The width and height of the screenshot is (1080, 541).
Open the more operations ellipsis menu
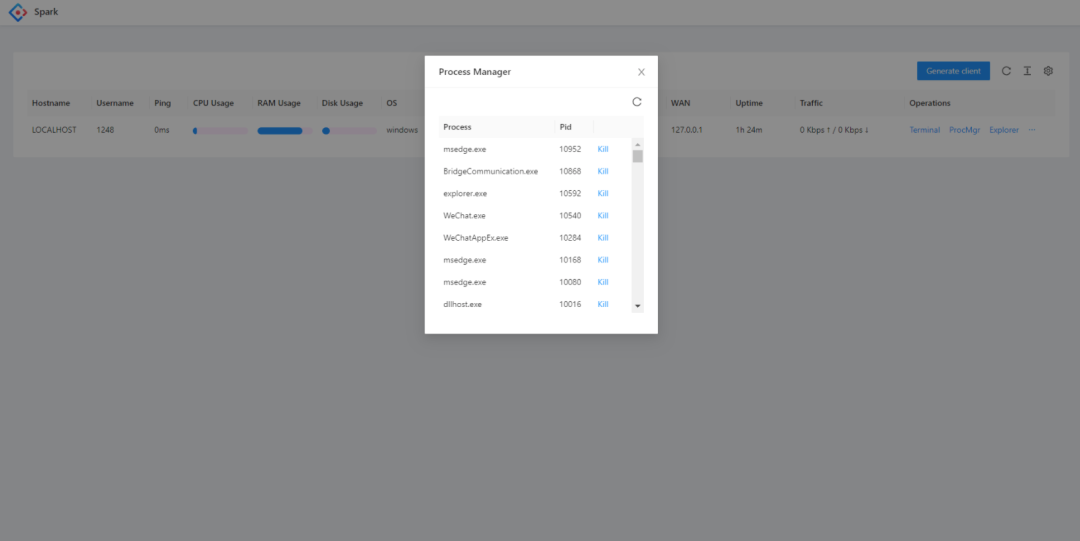click(x=1032, y=130)
